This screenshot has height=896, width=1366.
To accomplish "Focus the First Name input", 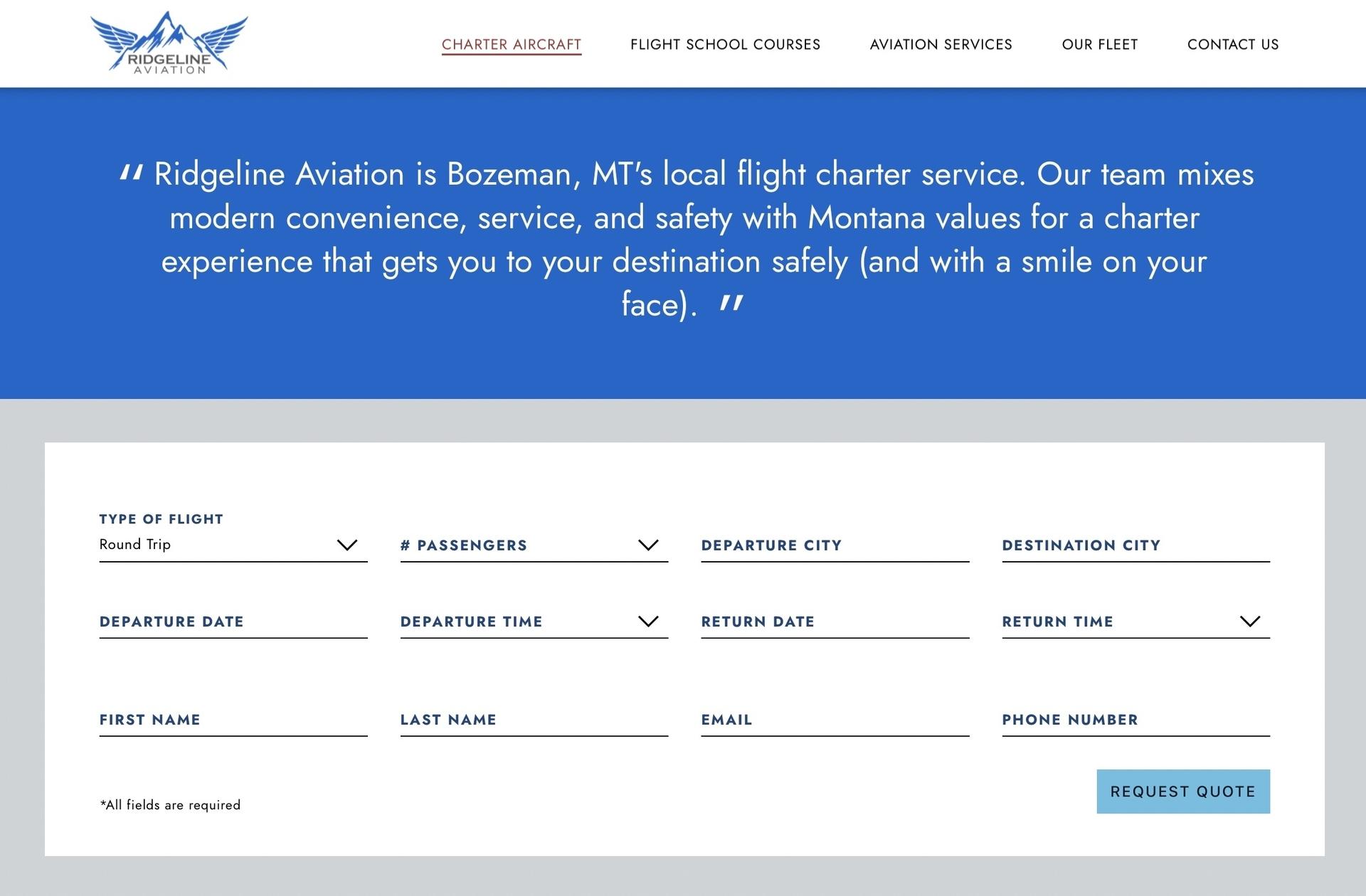I will [x=233, y=720].
